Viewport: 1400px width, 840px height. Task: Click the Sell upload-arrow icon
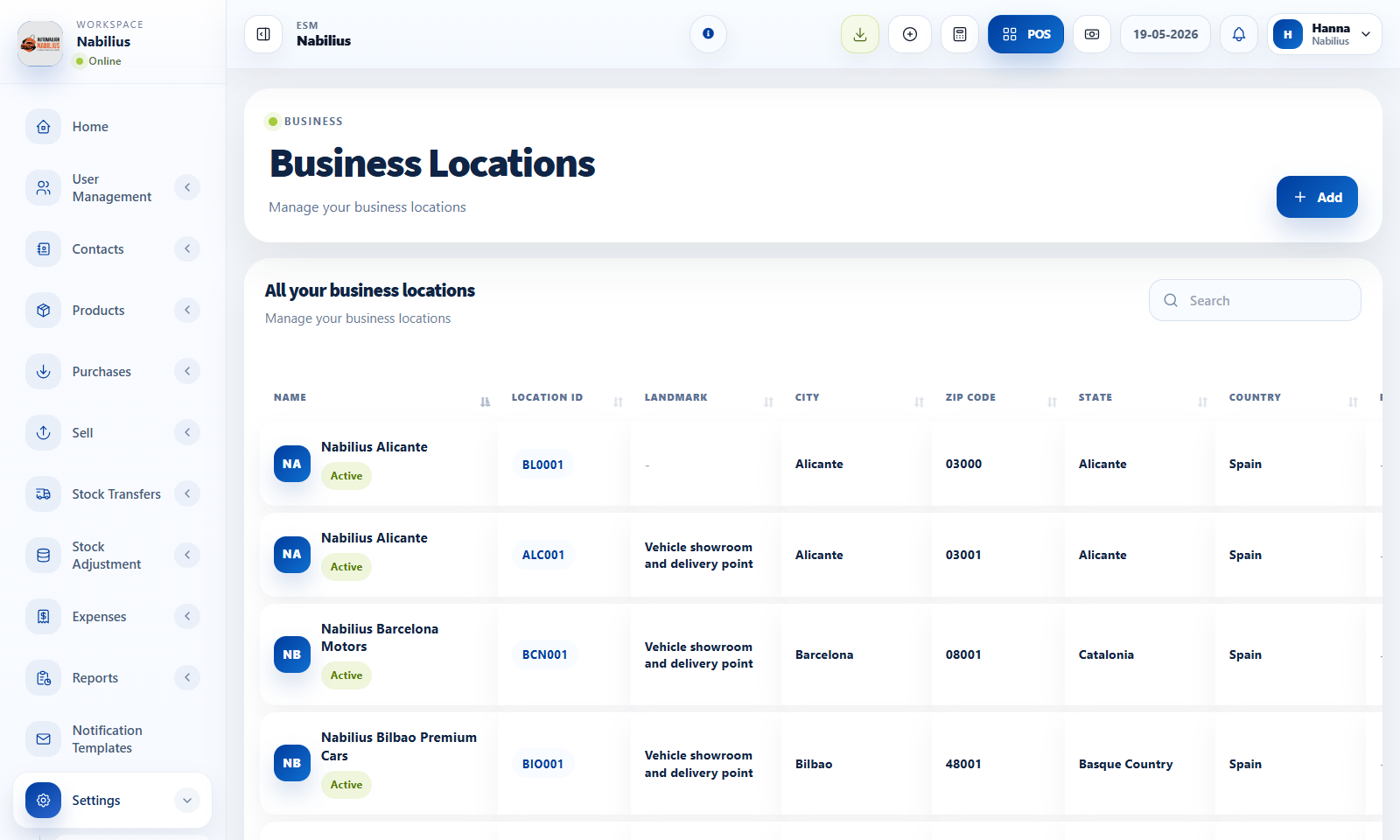tap(43, 432)
